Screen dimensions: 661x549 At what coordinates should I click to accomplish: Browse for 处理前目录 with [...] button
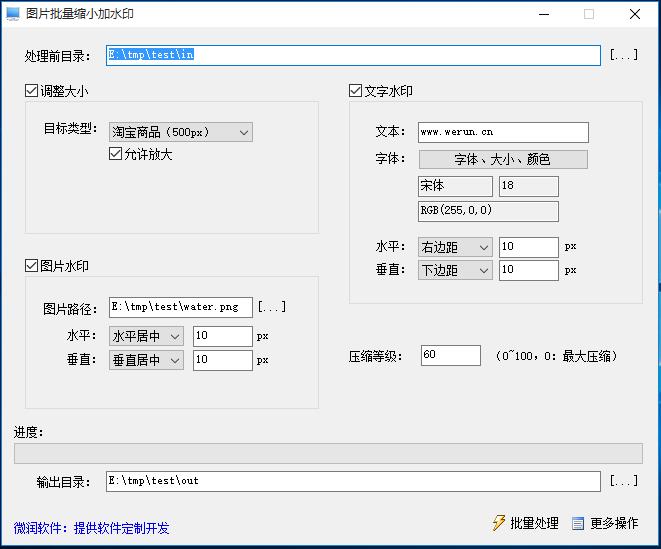click(x=624, y=55)
